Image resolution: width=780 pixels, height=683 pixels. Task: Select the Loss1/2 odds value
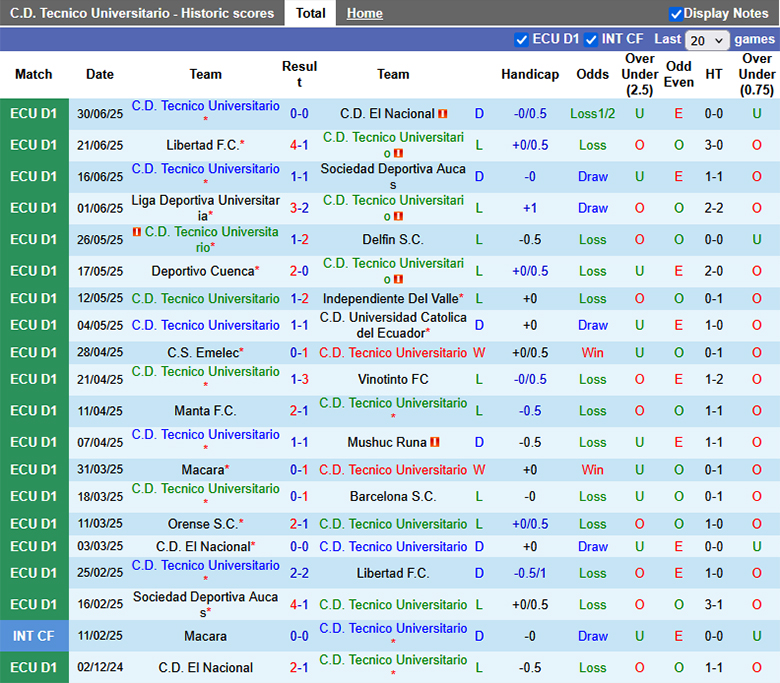point(592,114)
